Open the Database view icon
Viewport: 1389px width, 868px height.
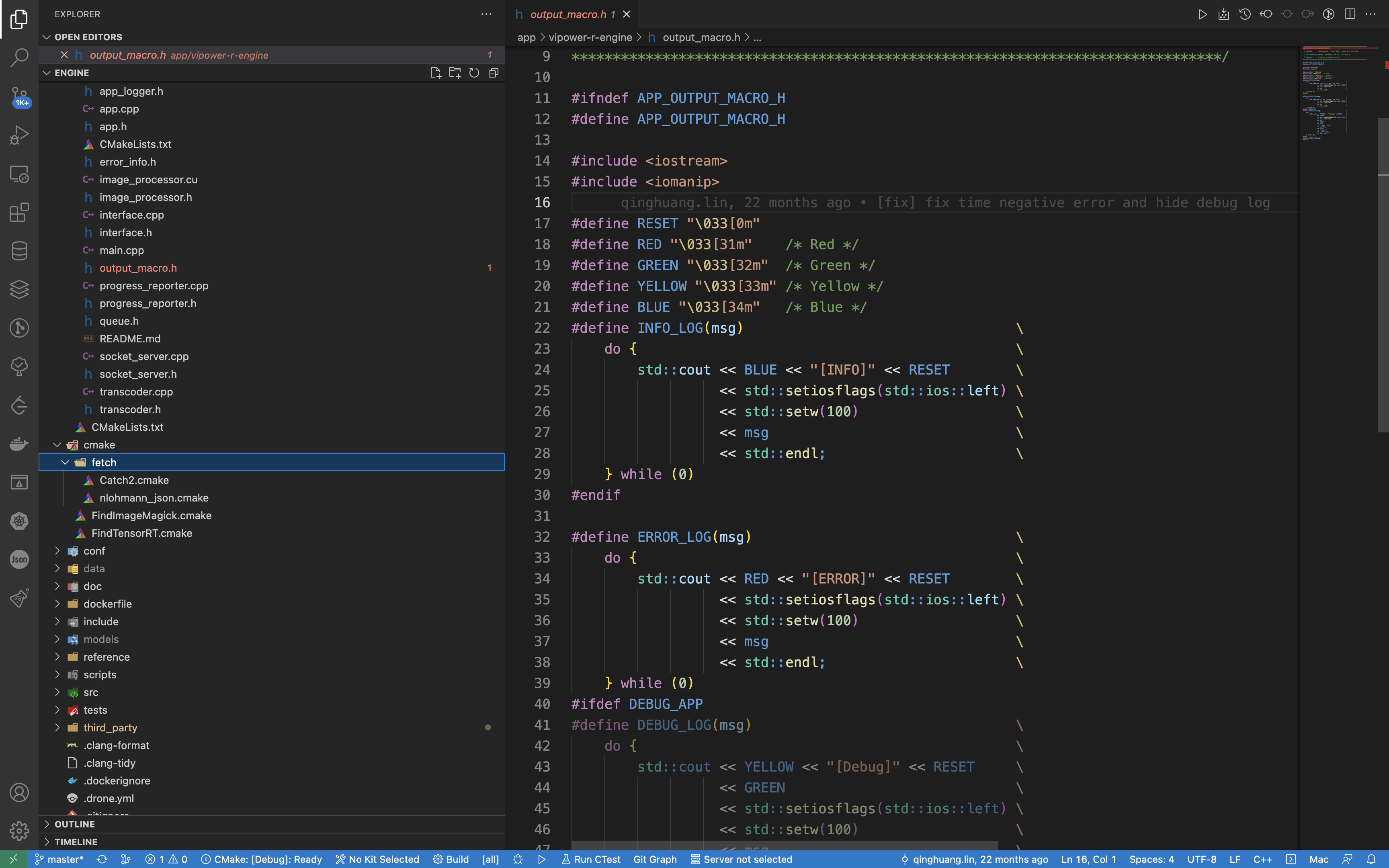(19, 251)
